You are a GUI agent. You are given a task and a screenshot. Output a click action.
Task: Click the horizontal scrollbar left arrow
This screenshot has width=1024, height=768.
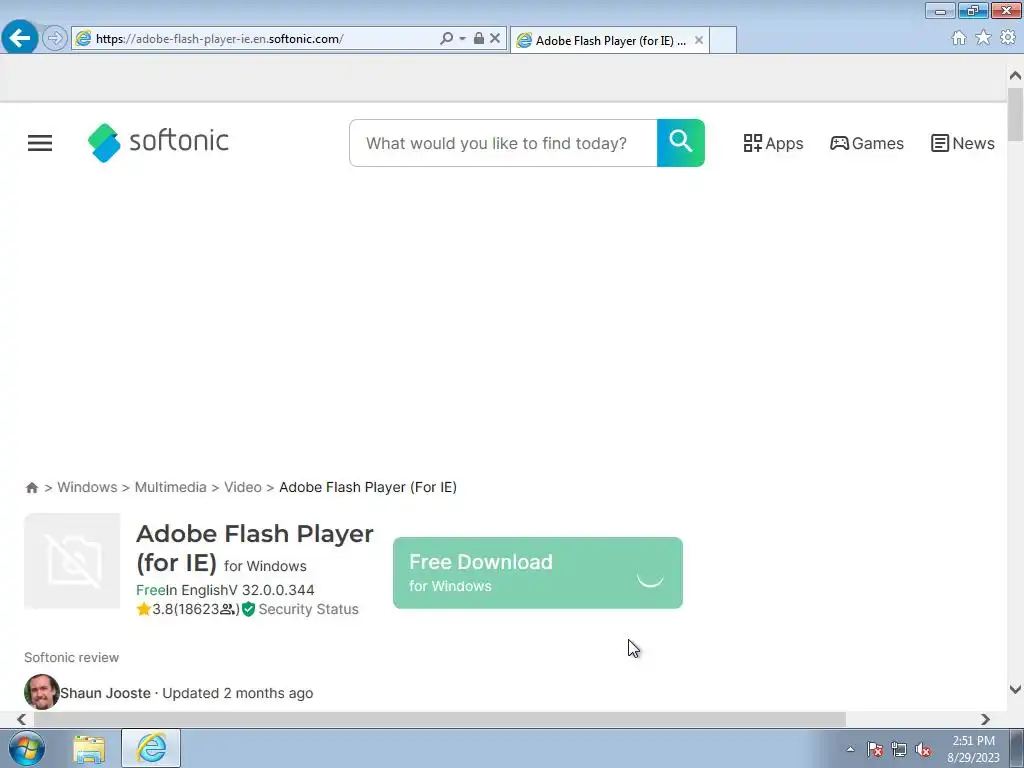click(x=22, y=719)
